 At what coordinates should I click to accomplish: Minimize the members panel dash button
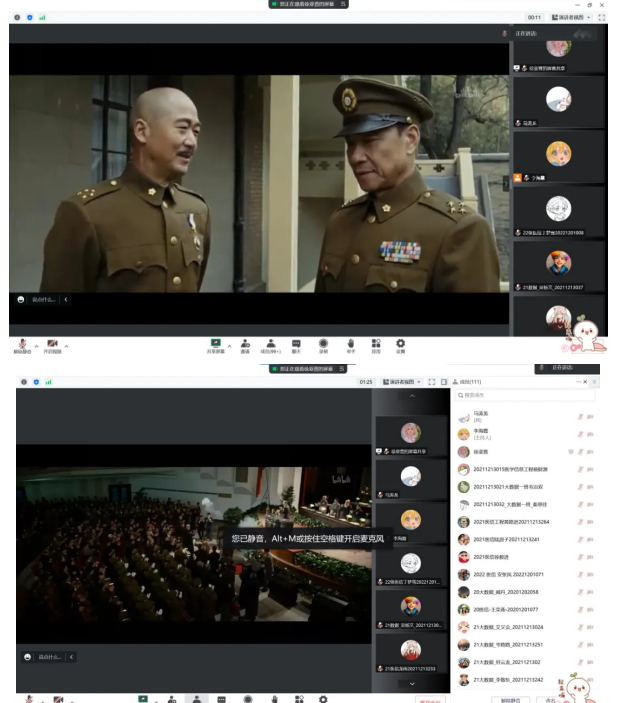[x=579, y=382]
